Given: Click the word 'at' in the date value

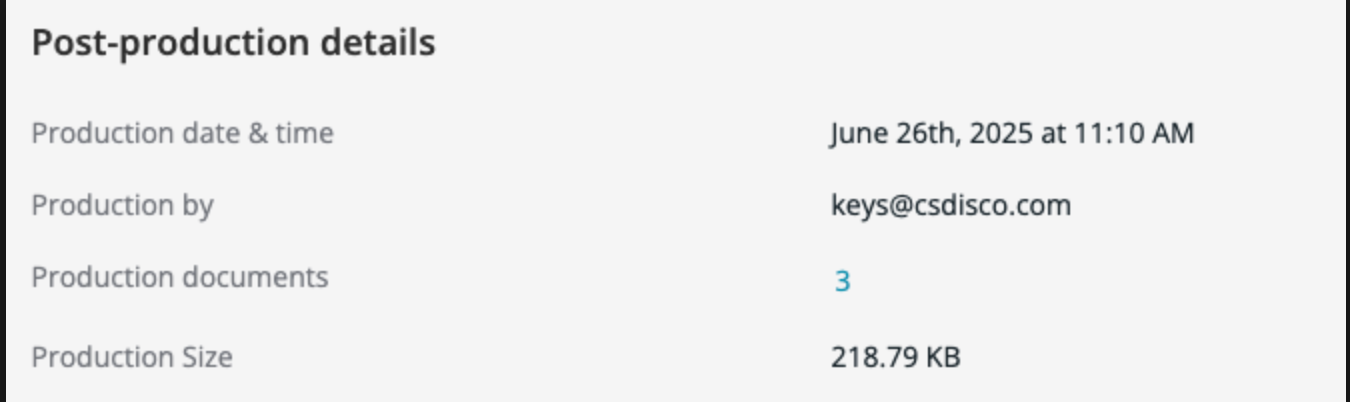Looking at the screenshot, I should pyautogui.click(x=1053, y=133).
